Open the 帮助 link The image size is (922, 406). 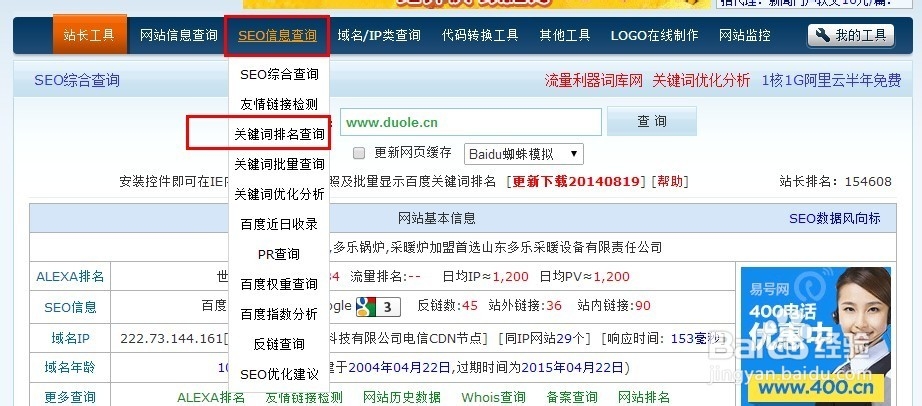[670, 181]
